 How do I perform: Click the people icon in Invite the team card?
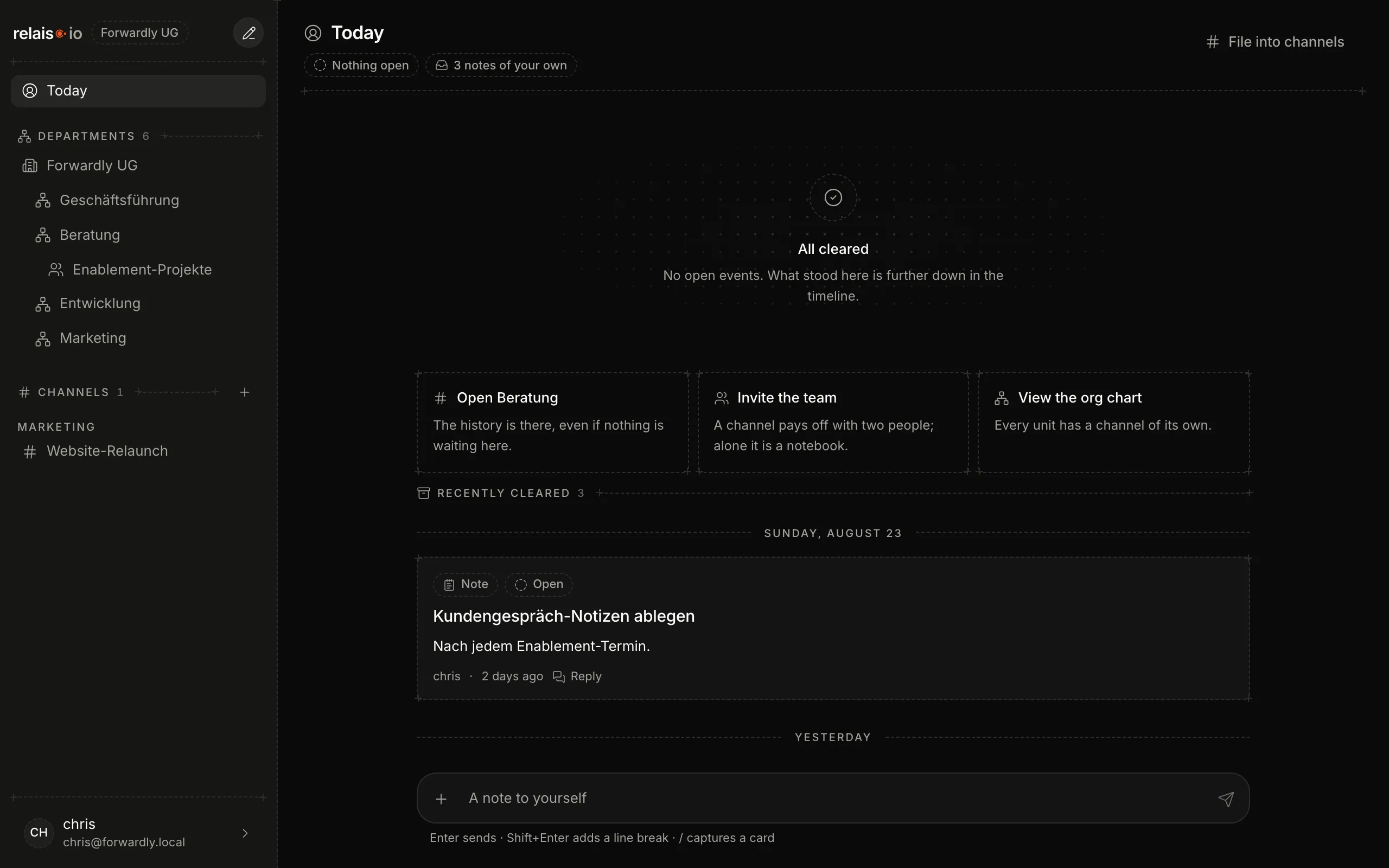point(721,398)
